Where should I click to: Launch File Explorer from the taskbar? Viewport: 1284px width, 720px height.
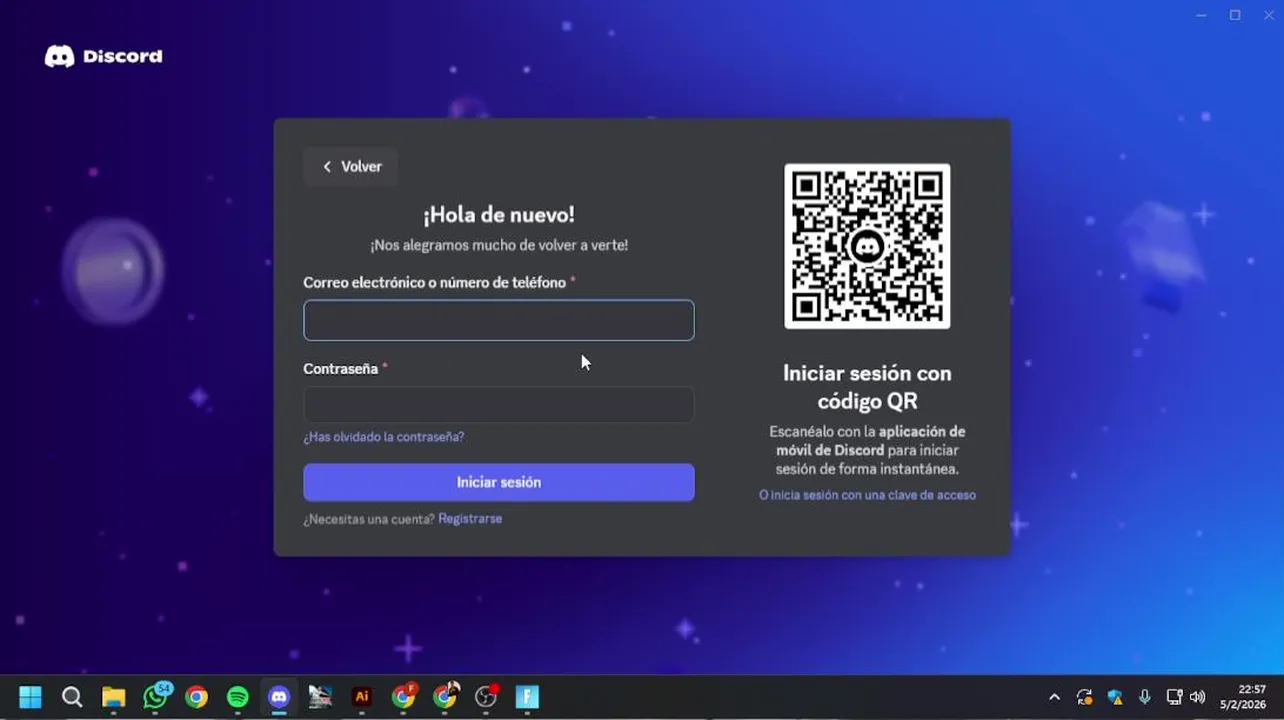point(113,697)
